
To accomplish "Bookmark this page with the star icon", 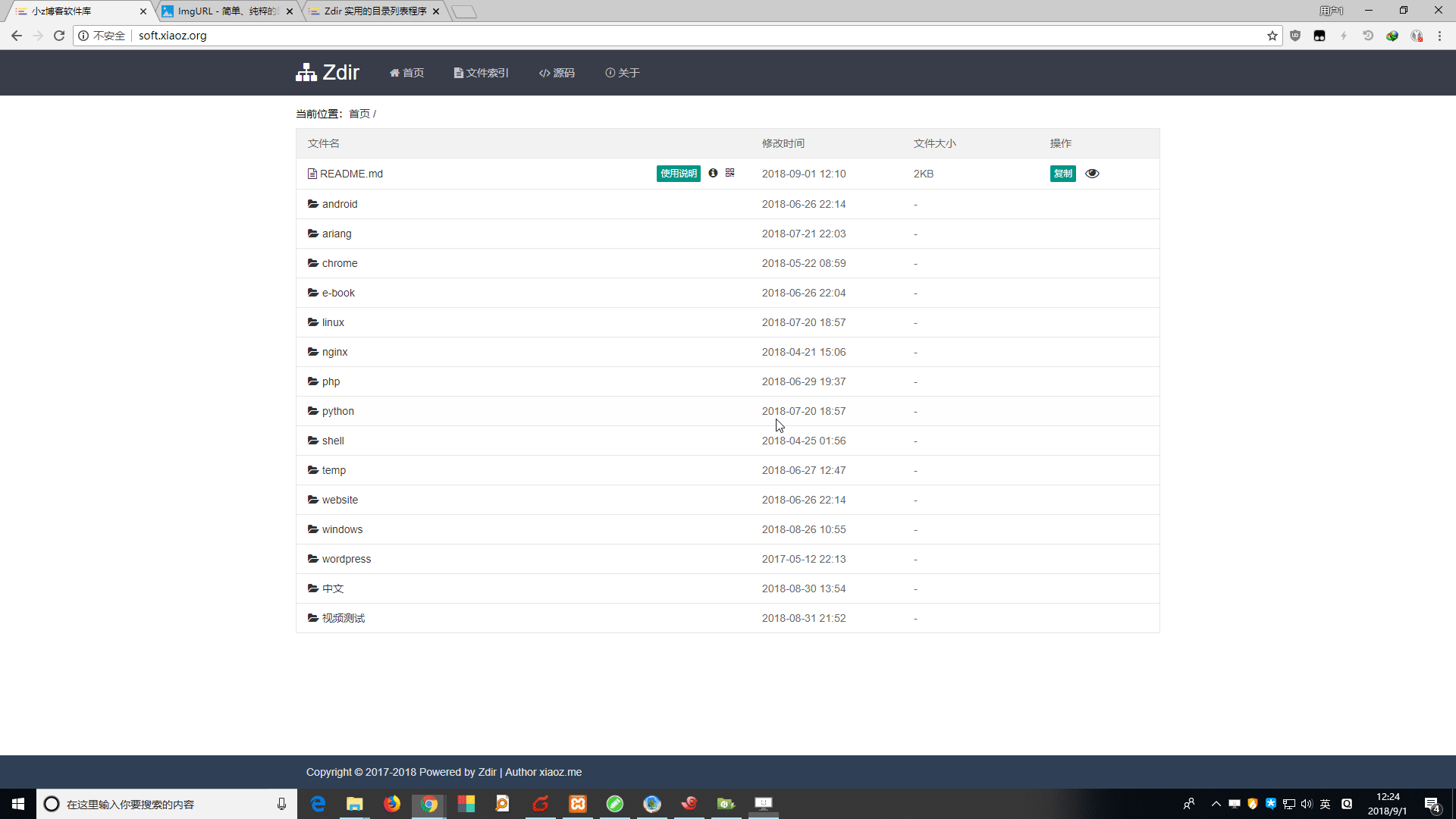I will coord(1272,36).
